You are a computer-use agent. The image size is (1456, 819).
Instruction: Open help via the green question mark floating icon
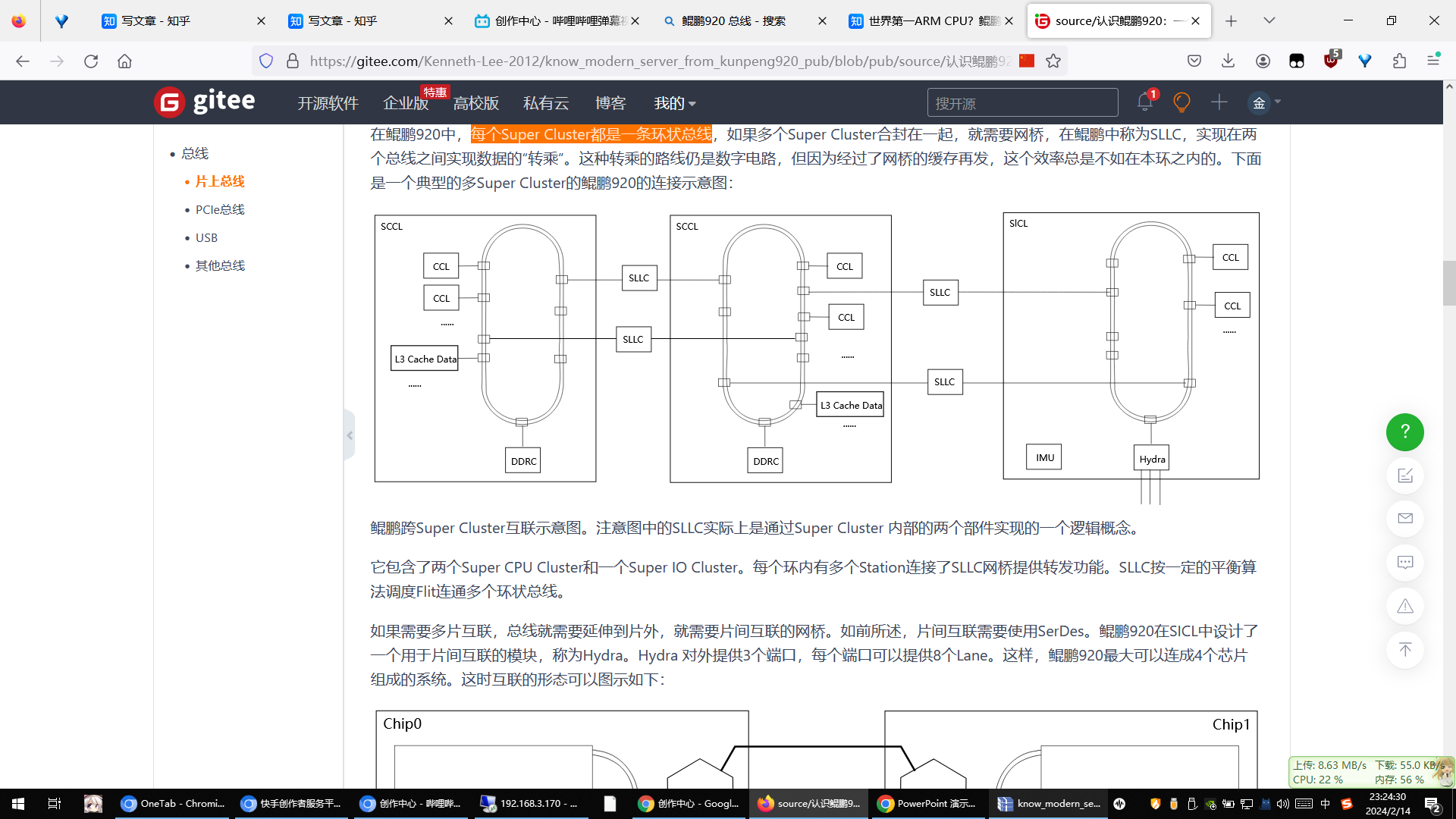[1404, 431]
